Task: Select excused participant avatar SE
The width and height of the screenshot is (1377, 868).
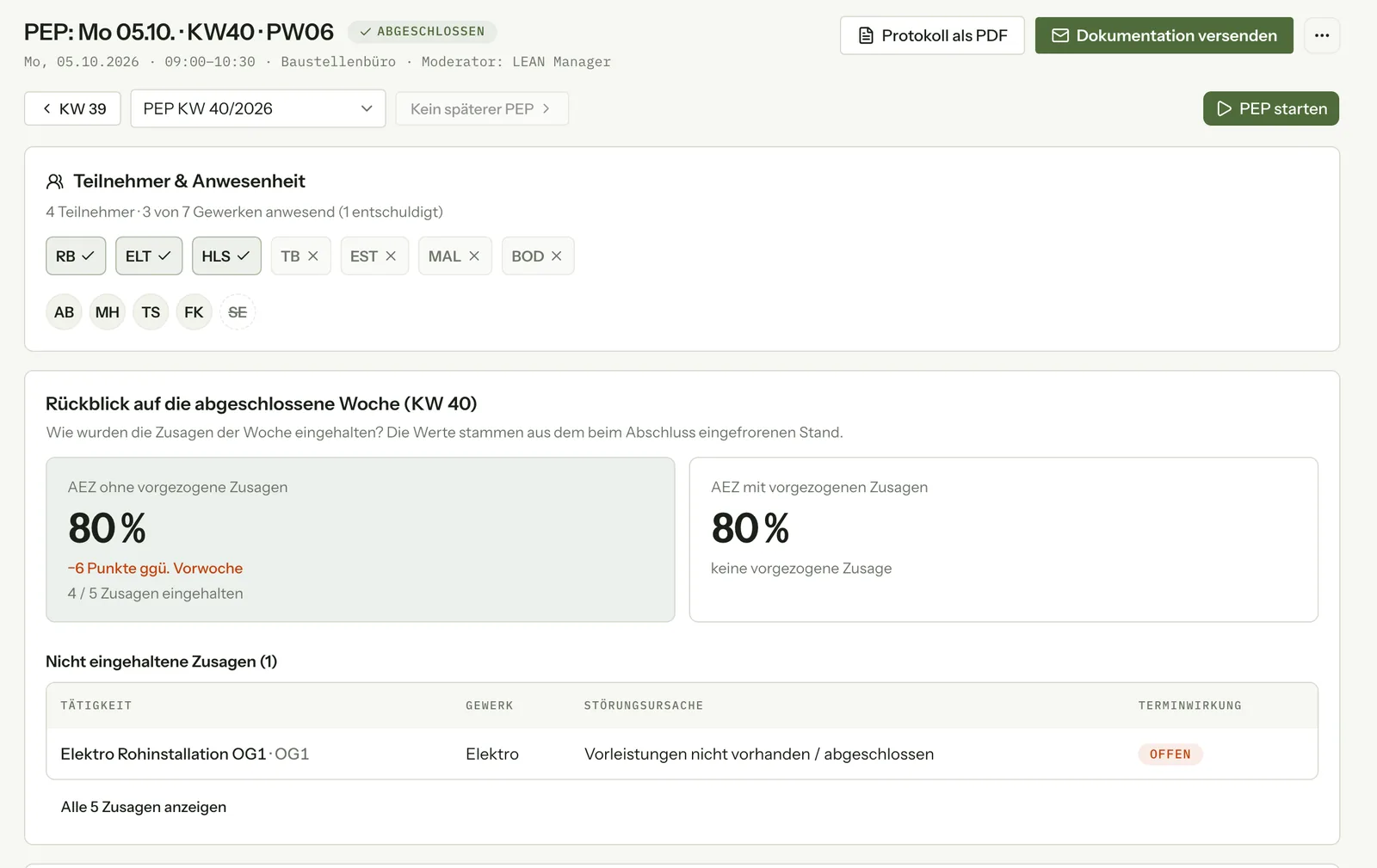Action: pyautogui.click(x=238, y=312)
